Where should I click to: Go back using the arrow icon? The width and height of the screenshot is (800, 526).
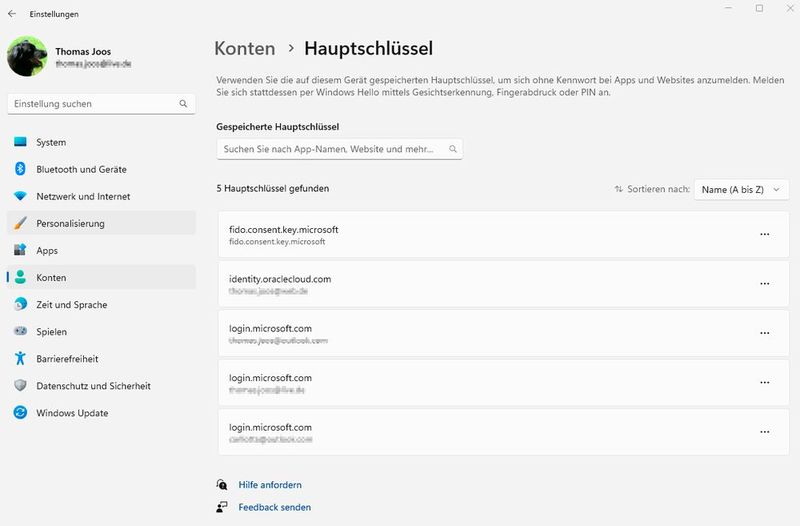[x=12, y=14]
